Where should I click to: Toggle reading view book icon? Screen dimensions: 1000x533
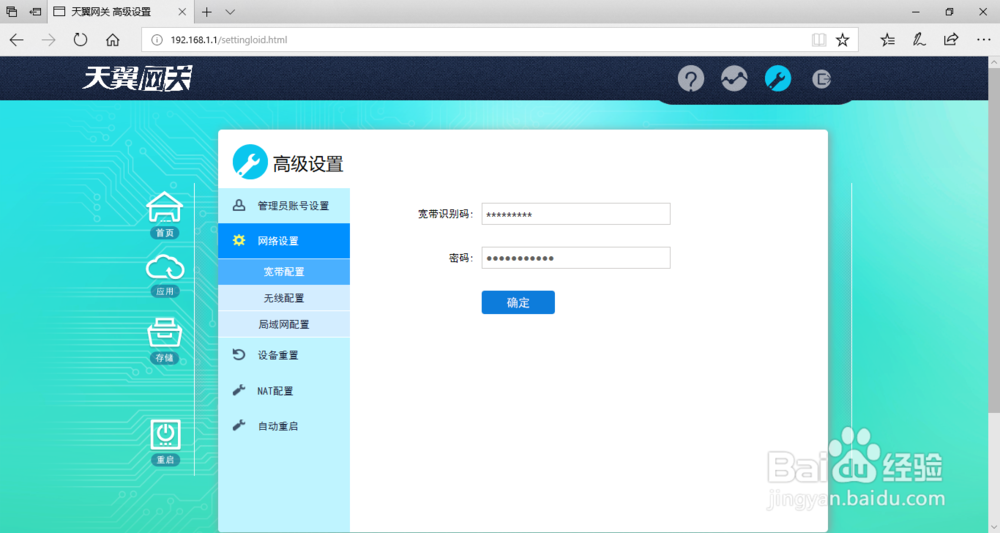click(819, 40)
